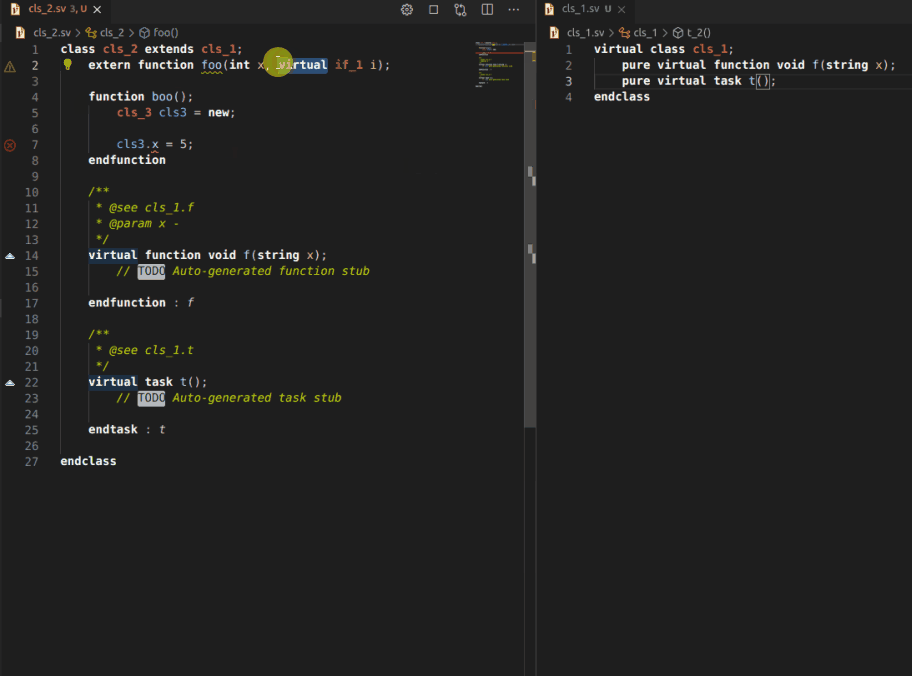Screen dimensions: 912x676
Task: Click the split editor icon in the title bar
Action: 487,9
